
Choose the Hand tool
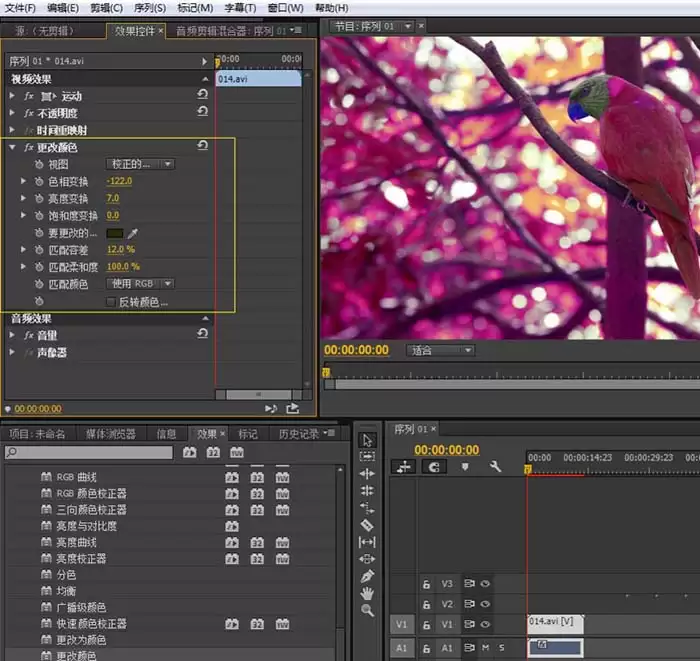click(367, 593)
